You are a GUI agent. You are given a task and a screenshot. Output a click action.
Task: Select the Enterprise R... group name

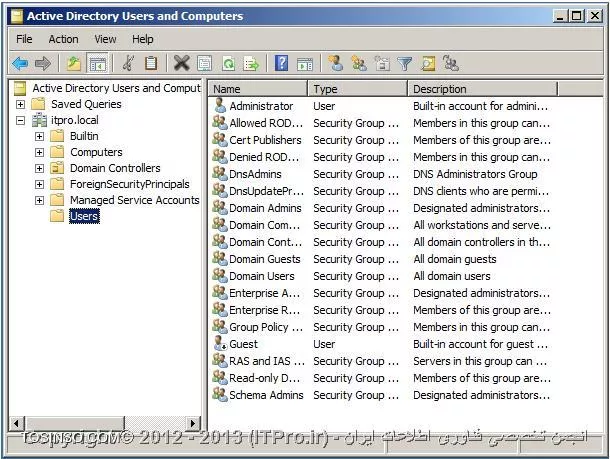point(265,310)
